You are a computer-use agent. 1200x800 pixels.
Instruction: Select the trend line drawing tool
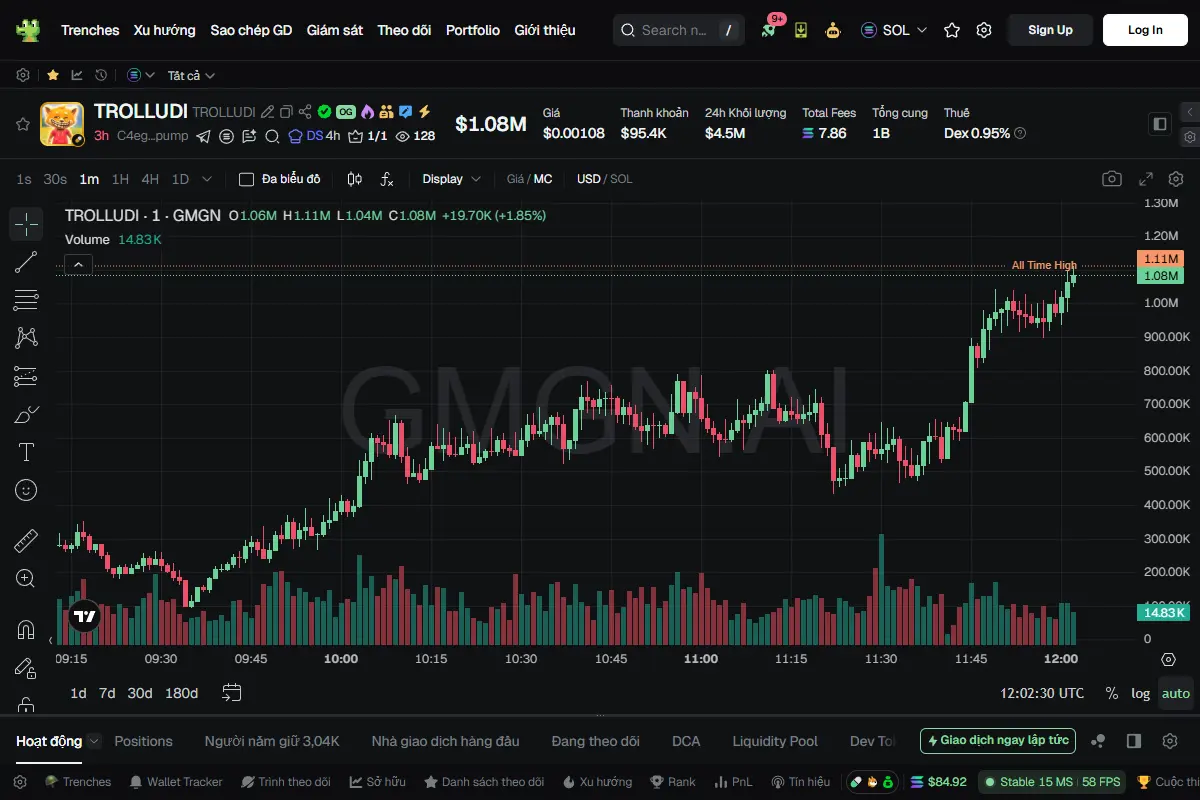pos(26,262)
